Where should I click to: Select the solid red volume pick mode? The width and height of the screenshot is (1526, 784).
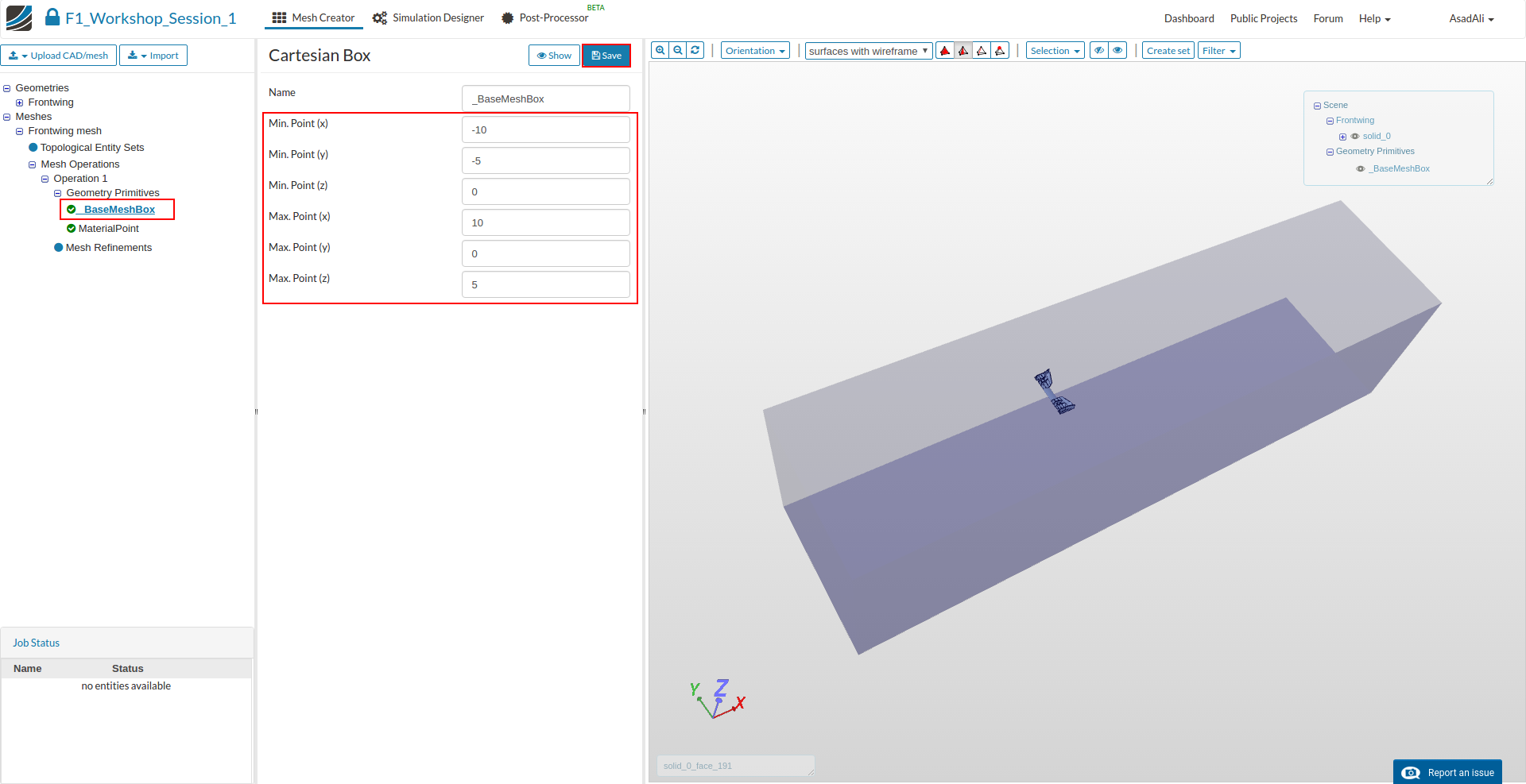(945, 51)
